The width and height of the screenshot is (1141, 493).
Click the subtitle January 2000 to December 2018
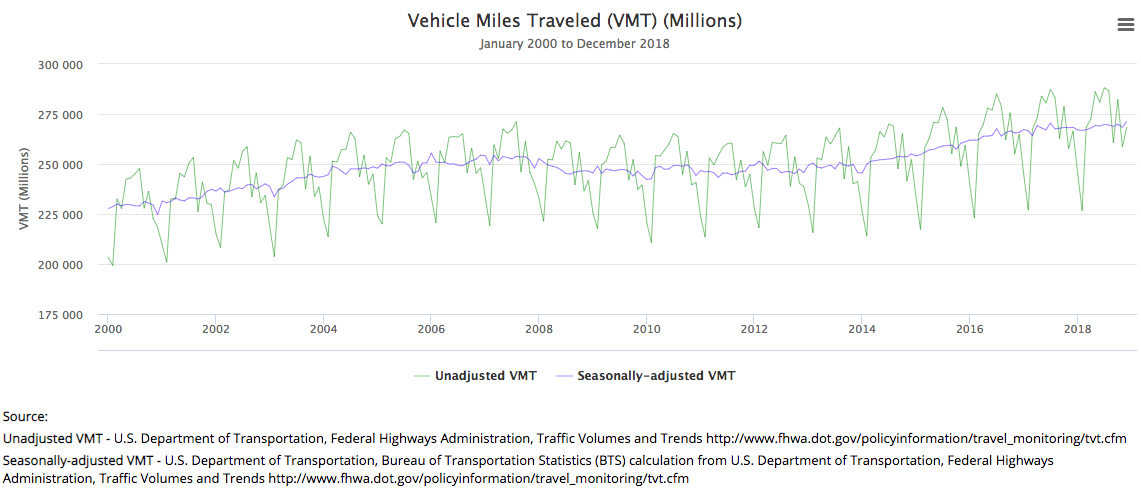click(574, 44)
